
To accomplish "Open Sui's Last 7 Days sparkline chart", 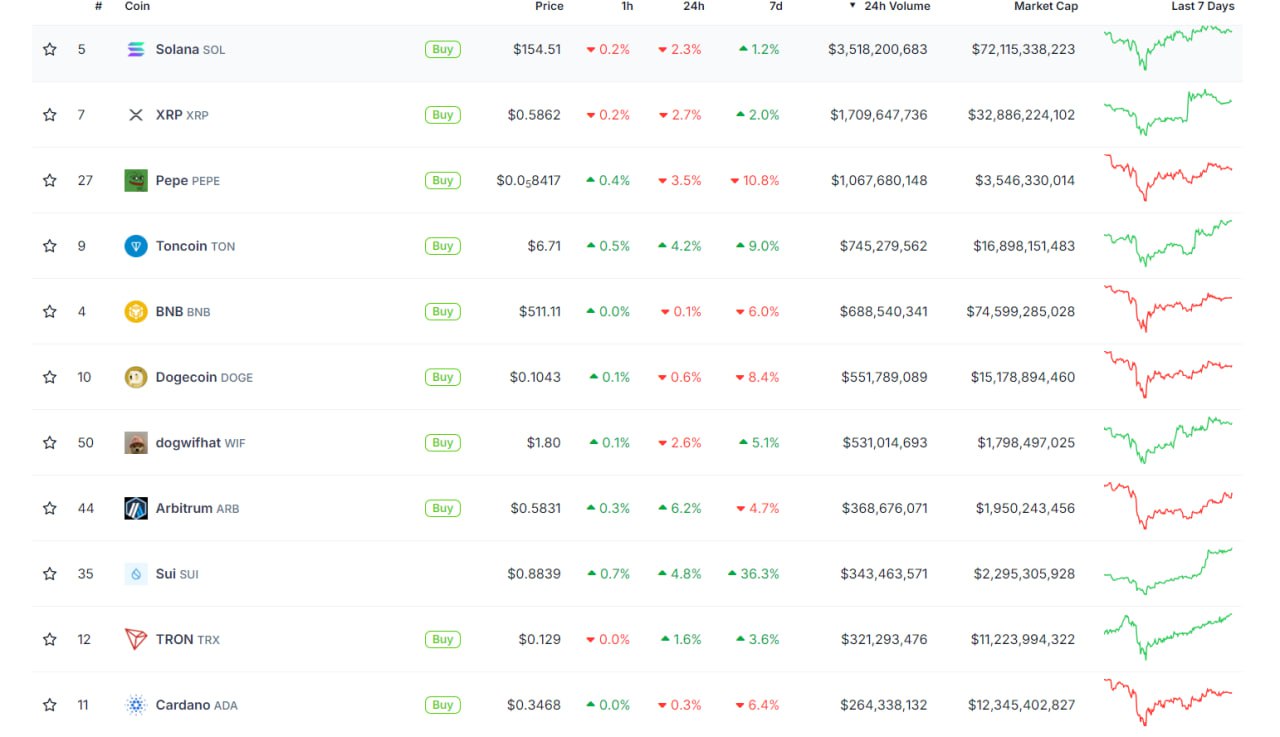I will pyautogui.click(x=1168, y=572).
